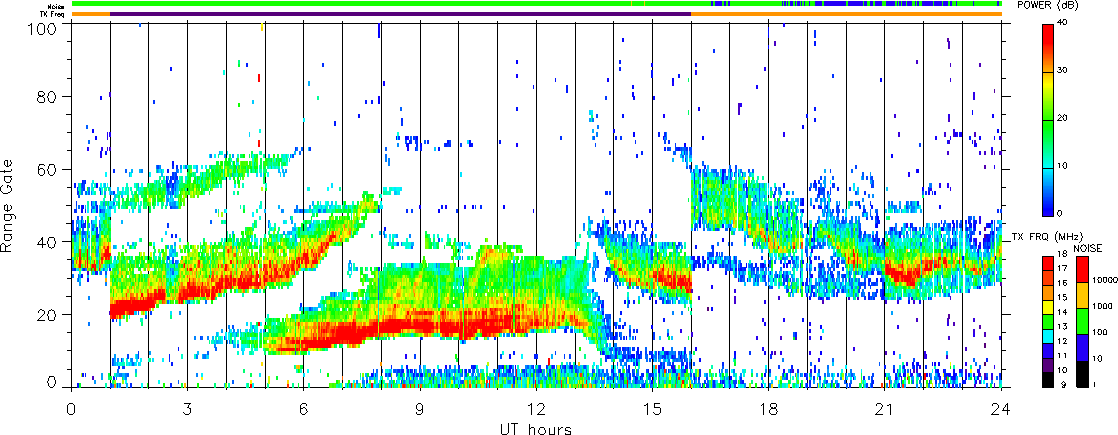Click TX FRQ legend value "18"
This screenshot has width=1118, height=435.
pos(1062,254)
